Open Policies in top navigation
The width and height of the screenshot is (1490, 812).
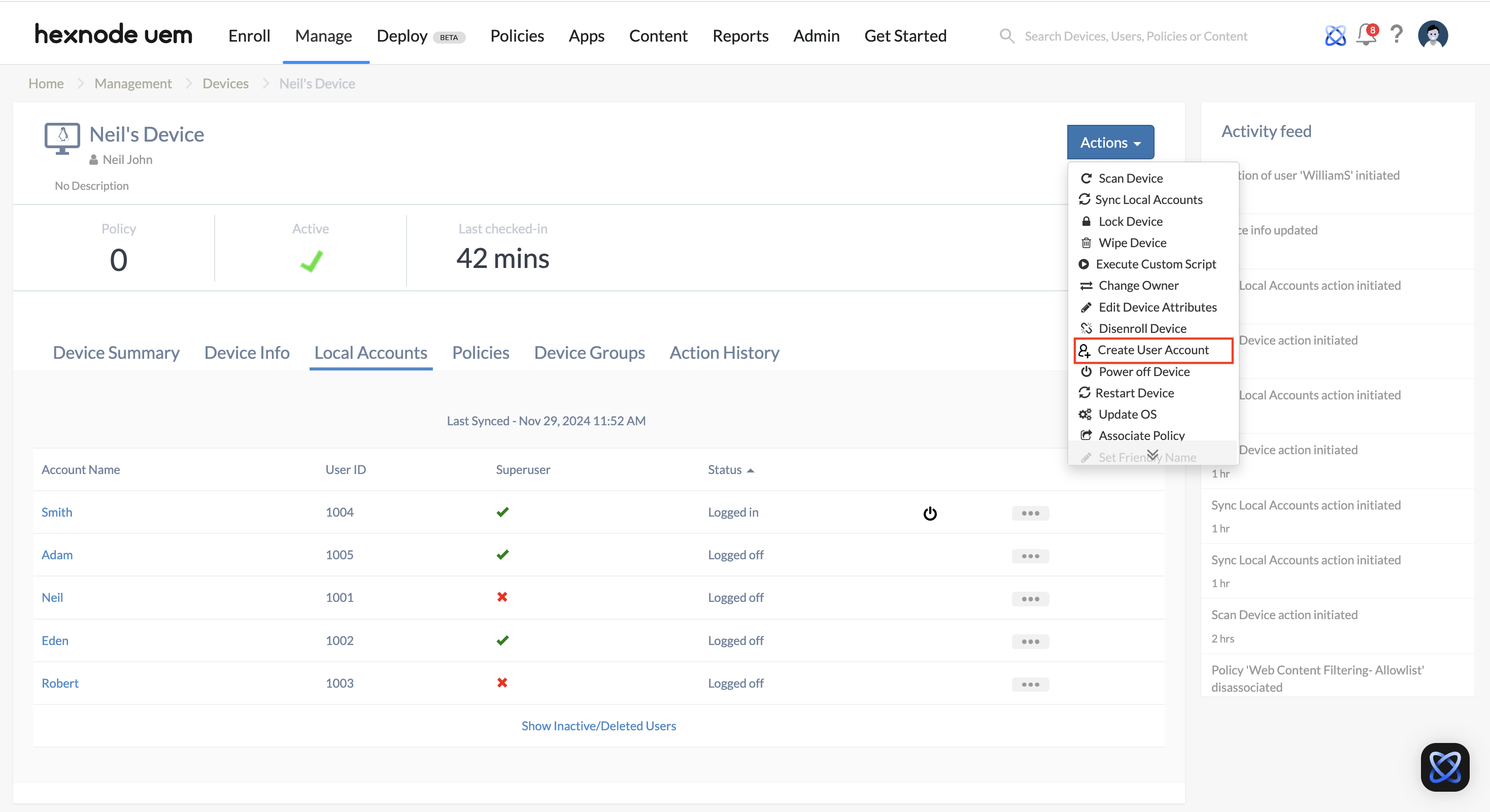pos(517,36)
